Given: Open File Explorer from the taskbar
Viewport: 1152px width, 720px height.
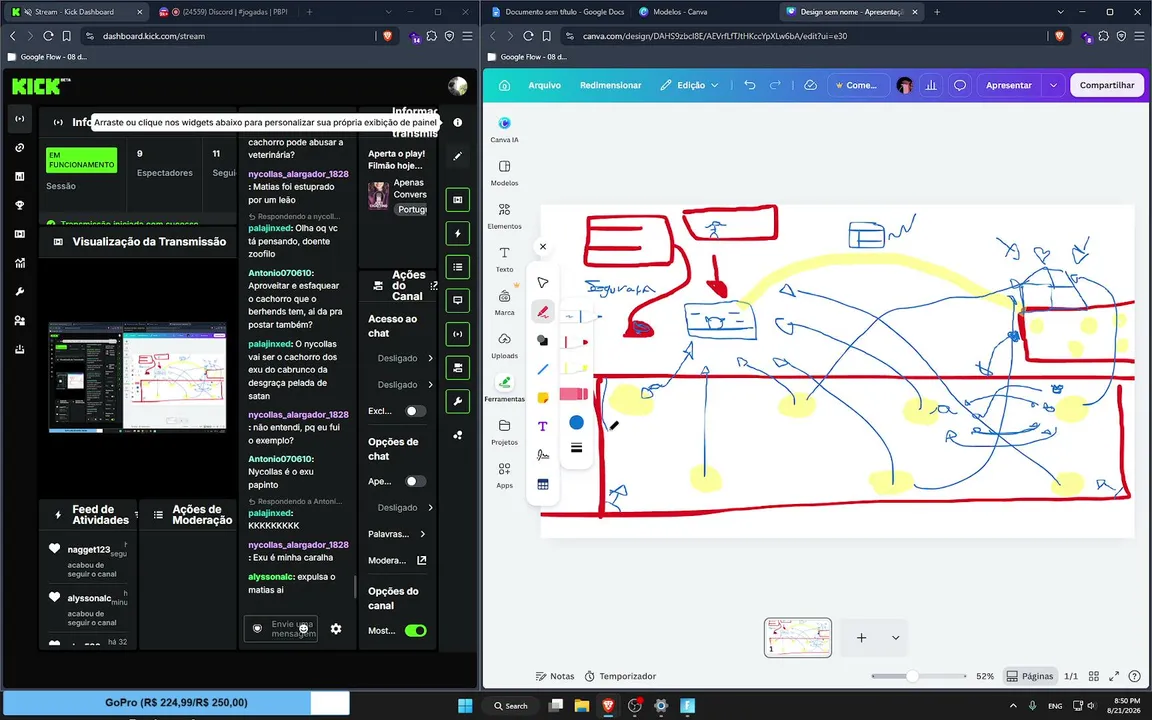Looking at the screenshot, I should pos(582,706).
